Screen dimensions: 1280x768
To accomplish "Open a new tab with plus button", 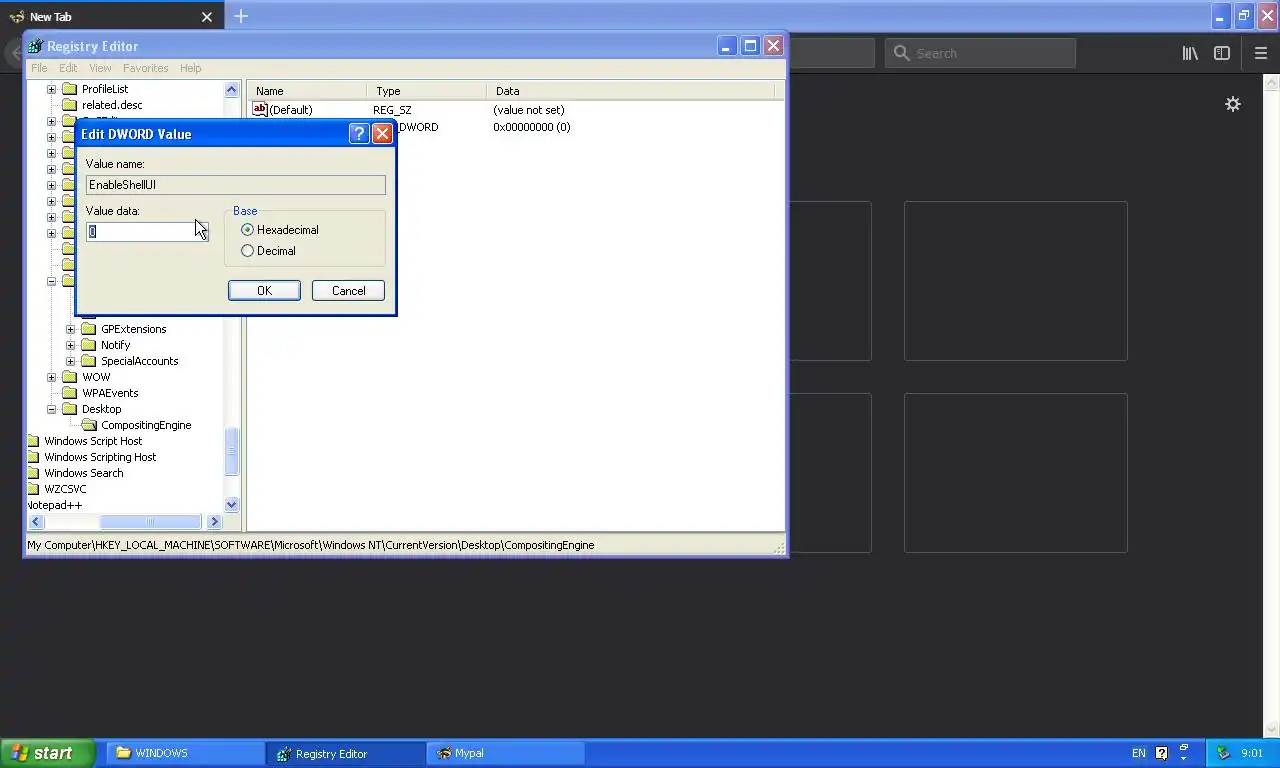I will (241, 16).
